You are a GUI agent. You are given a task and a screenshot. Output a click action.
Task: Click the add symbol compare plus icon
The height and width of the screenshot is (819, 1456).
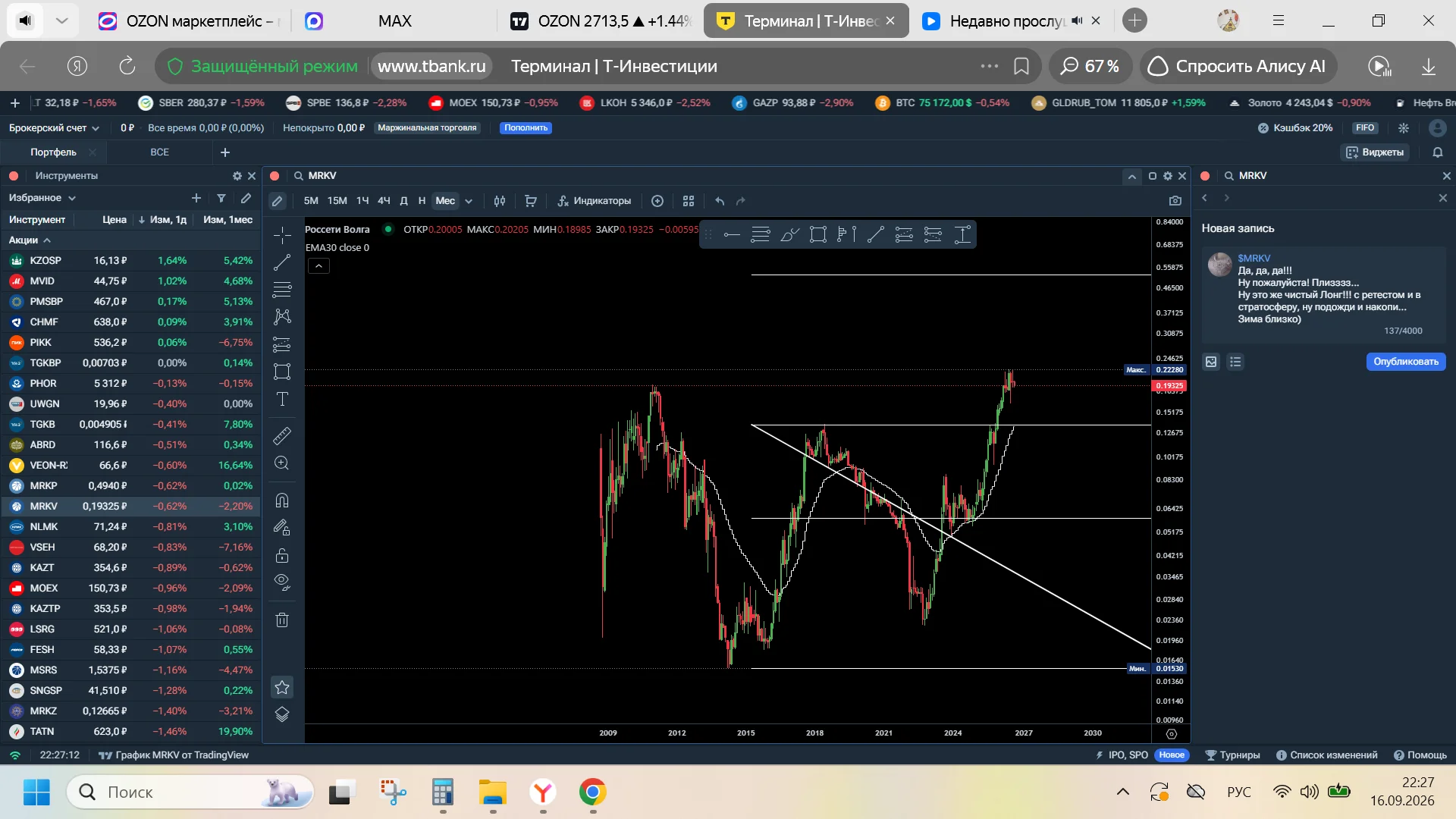[x=657, y=201]
